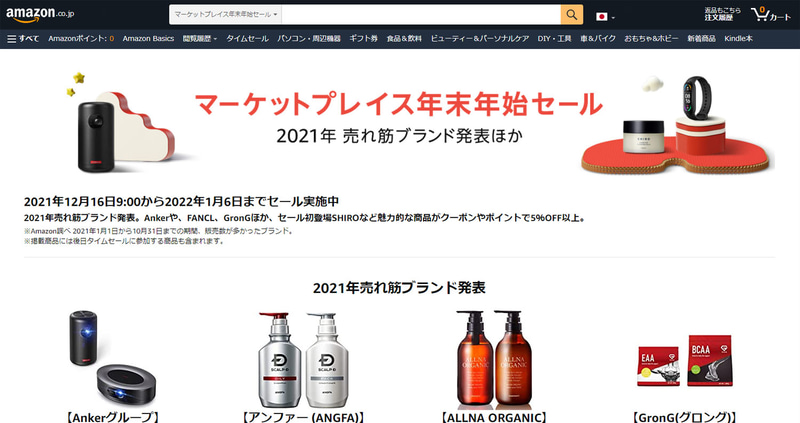Open the language selector arrow beside flag

click(613, 18)
